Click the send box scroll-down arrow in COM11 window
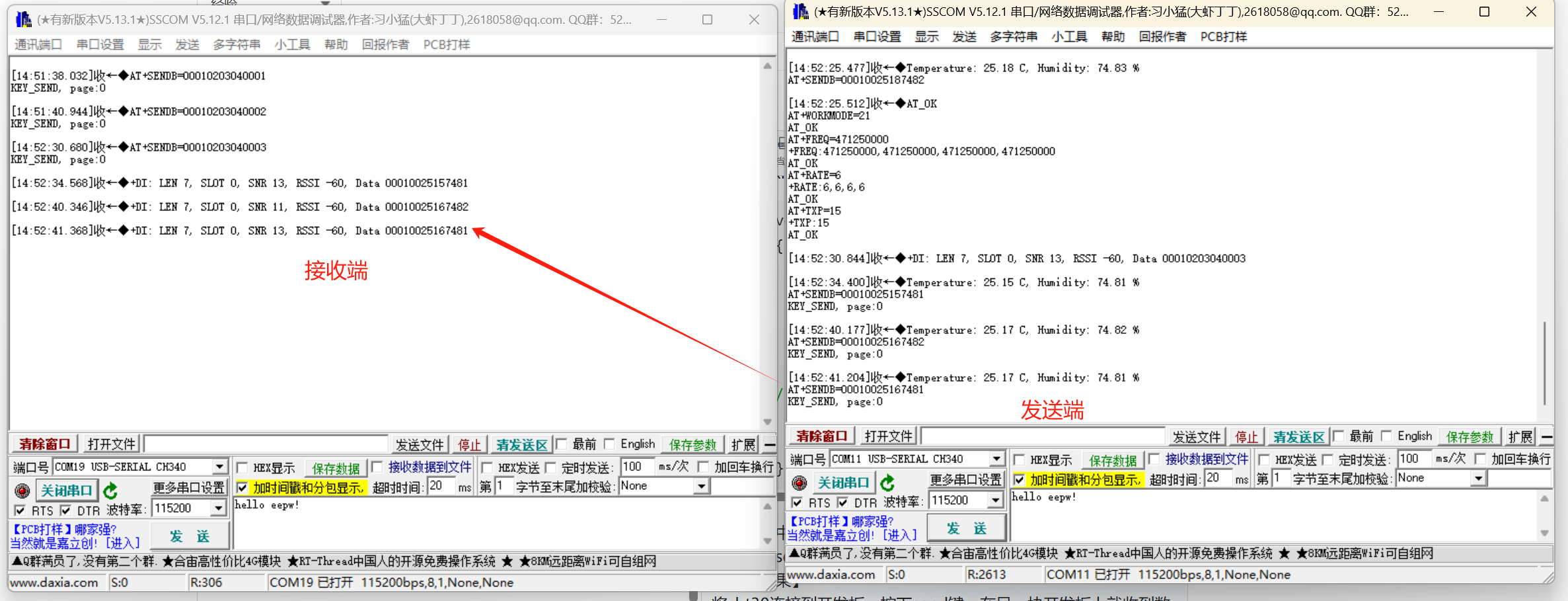1568x601 pixels. 1544,533
